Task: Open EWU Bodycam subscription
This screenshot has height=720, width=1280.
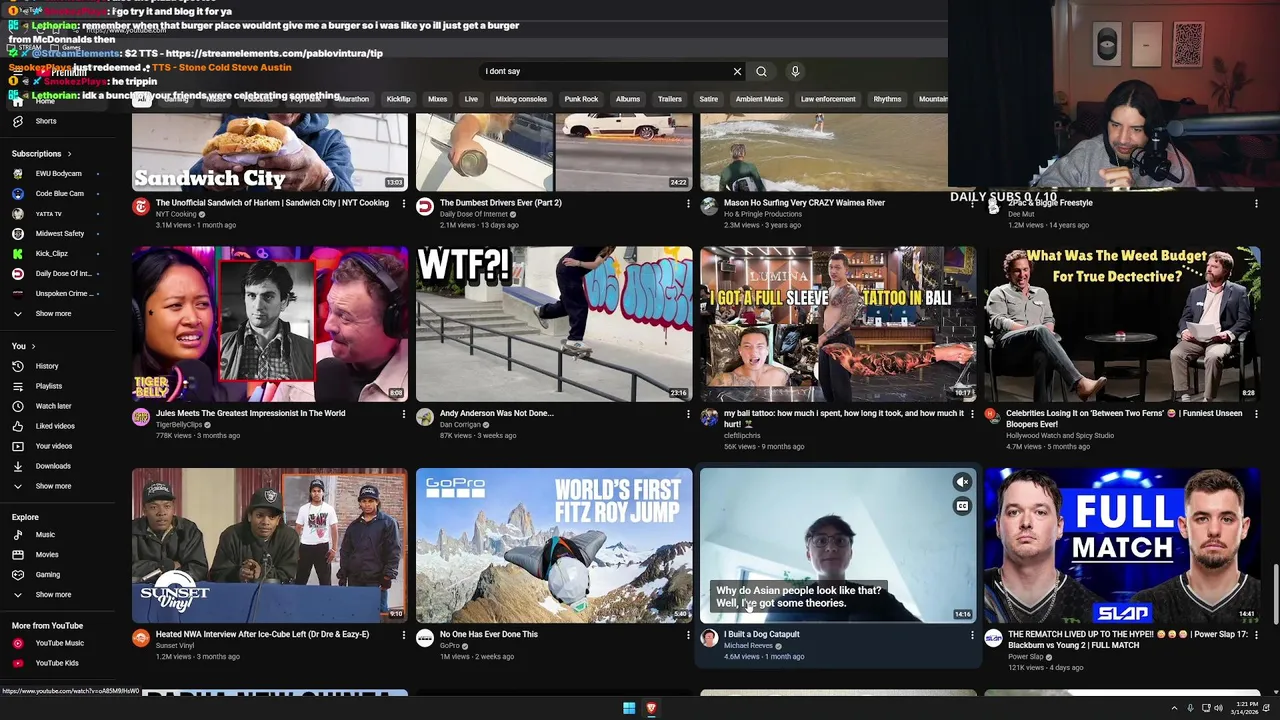Action: (x=59, y=174)
